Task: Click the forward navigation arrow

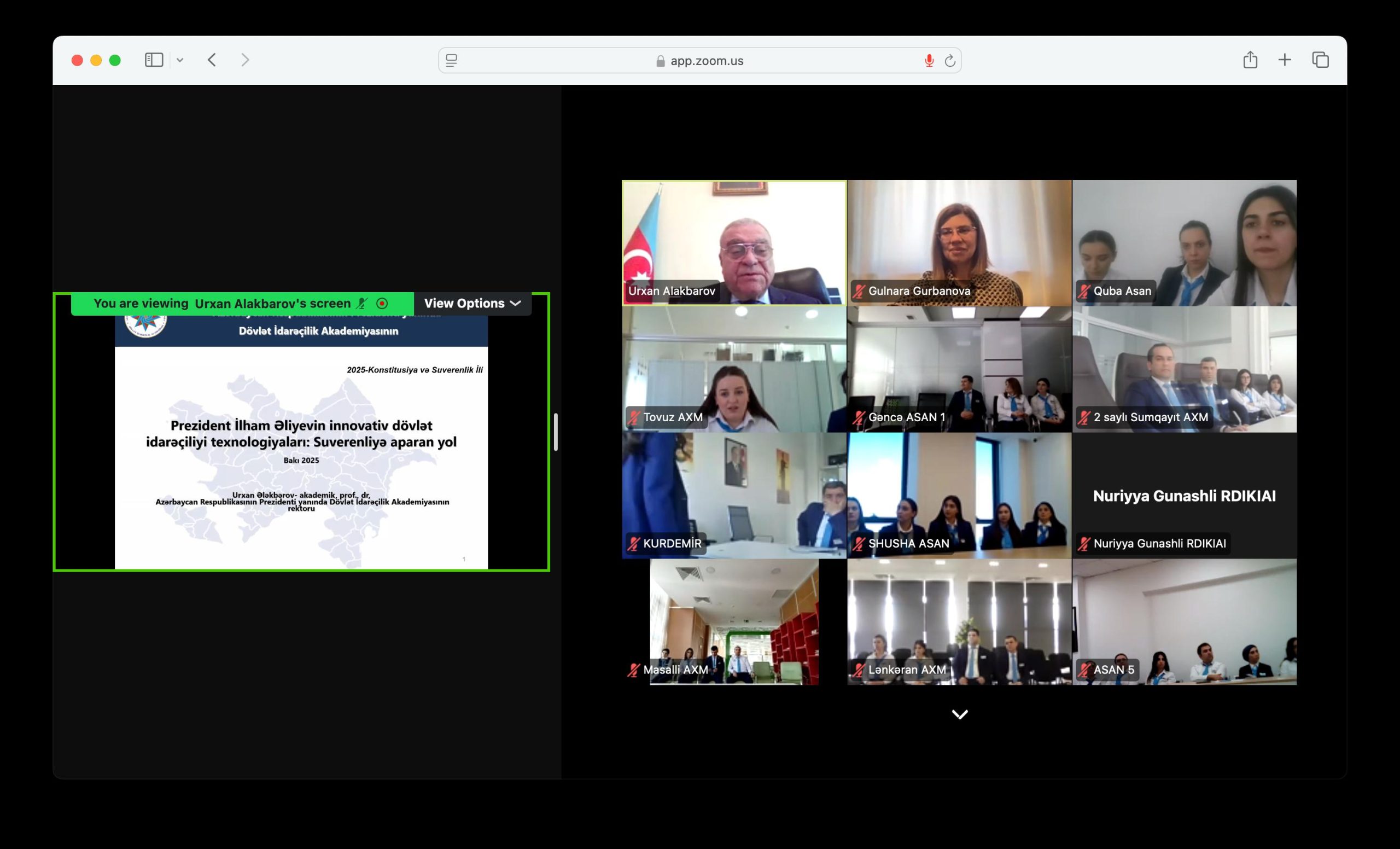Action: tap(245, 60)
